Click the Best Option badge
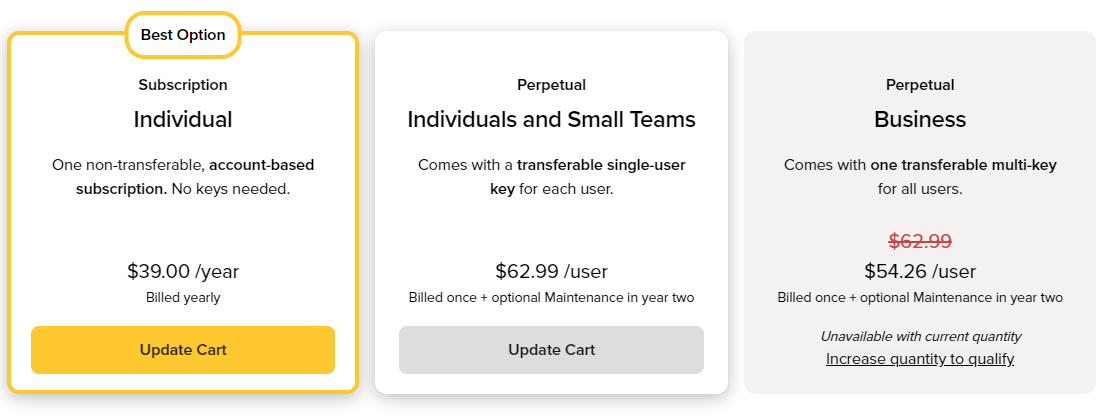This screenshot has height=416, width=1105. [x=183, y=35]
